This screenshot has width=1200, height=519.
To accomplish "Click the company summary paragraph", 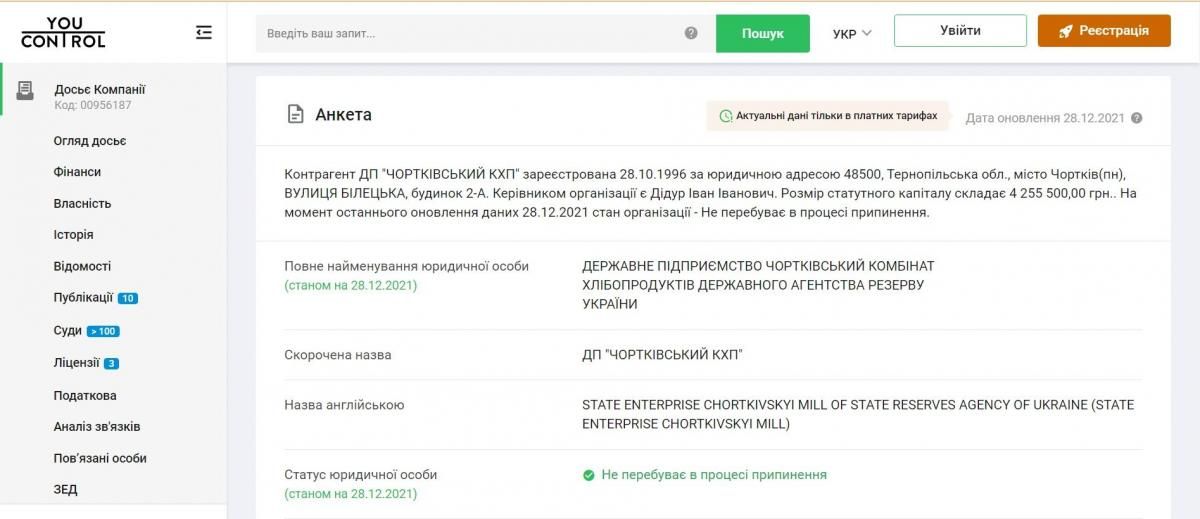I will tap(710, 193).
